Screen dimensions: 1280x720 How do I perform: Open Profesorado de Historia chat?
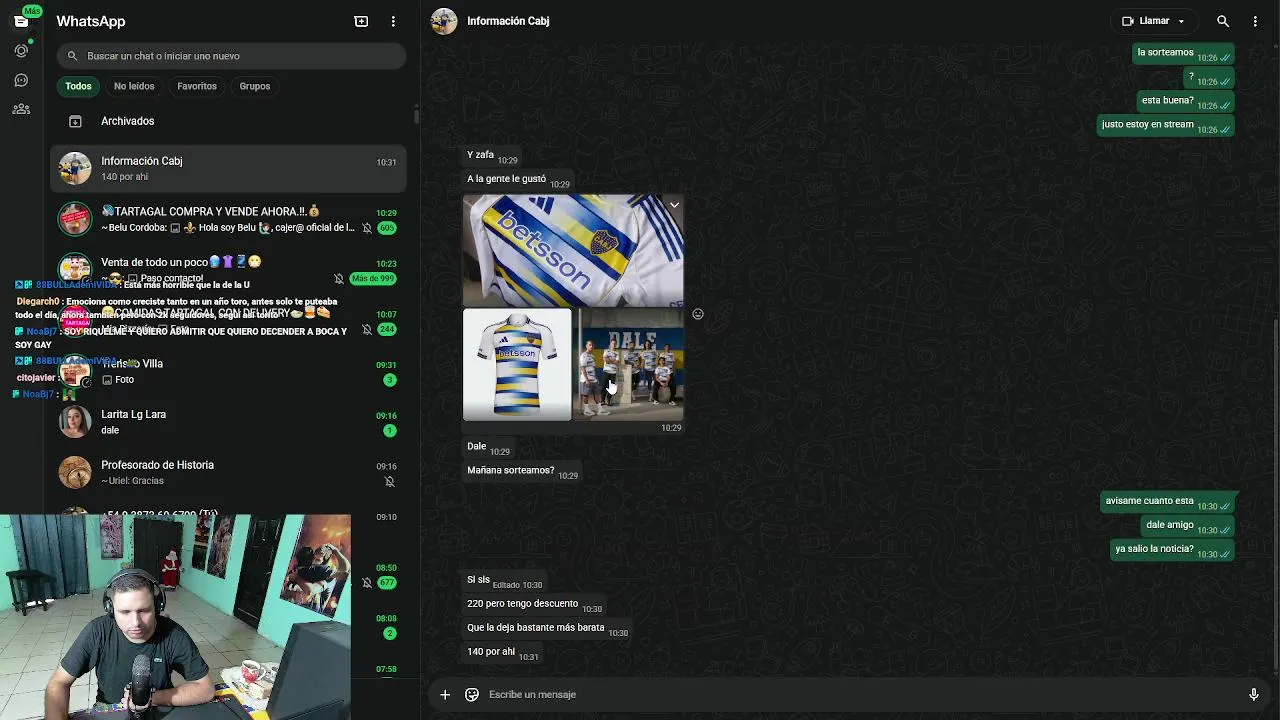228,472
